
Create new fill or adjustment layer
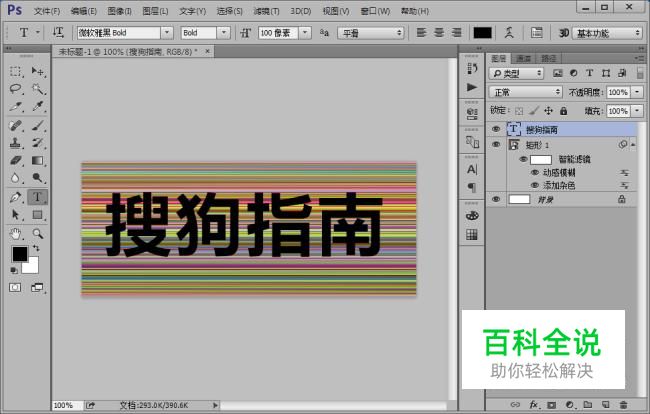pos(570,404)
